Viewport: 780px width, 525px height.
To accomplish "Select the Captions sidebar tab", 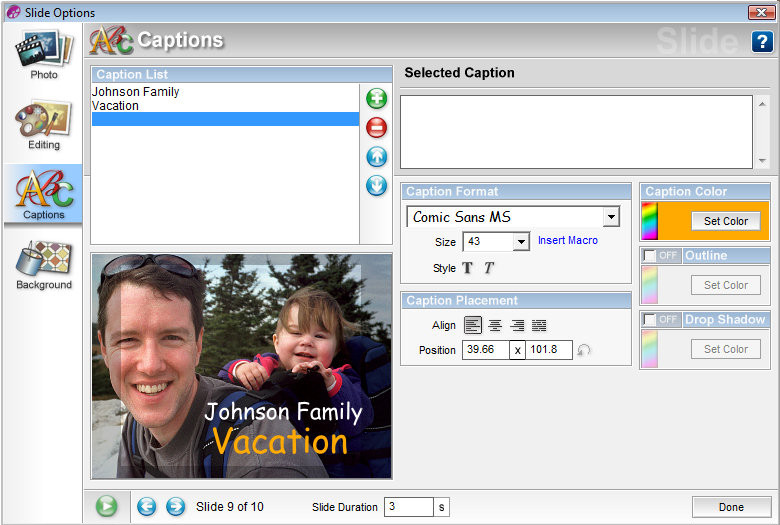I will coord(44,194).
